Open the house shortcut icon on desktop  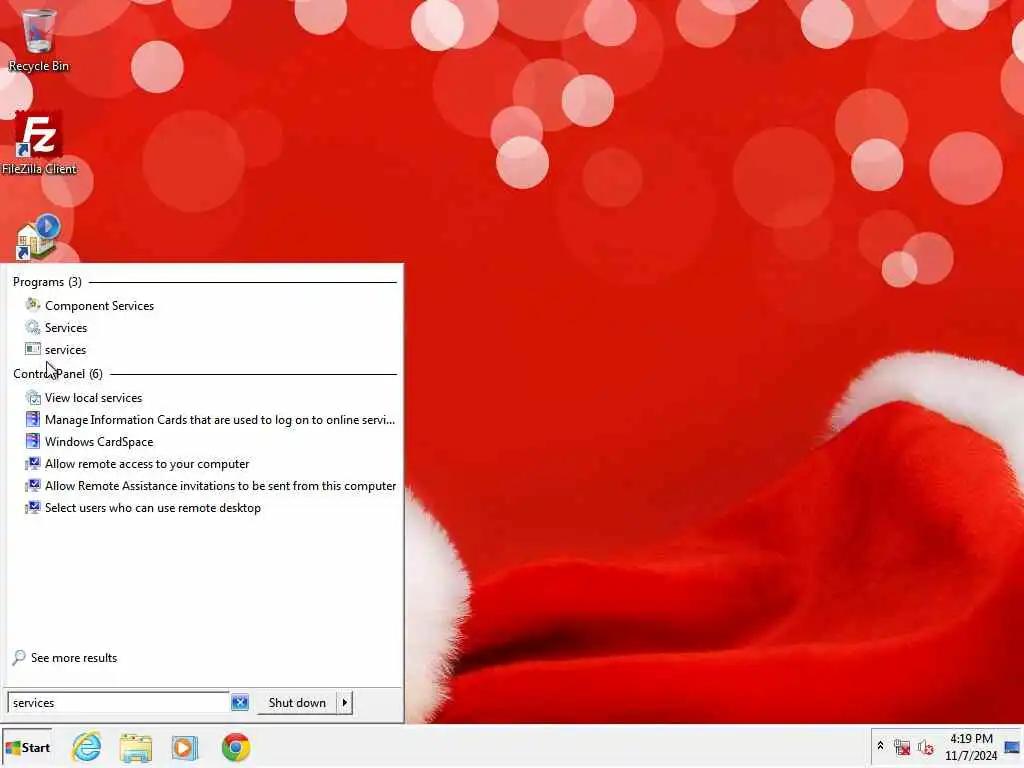pos(38,237)
